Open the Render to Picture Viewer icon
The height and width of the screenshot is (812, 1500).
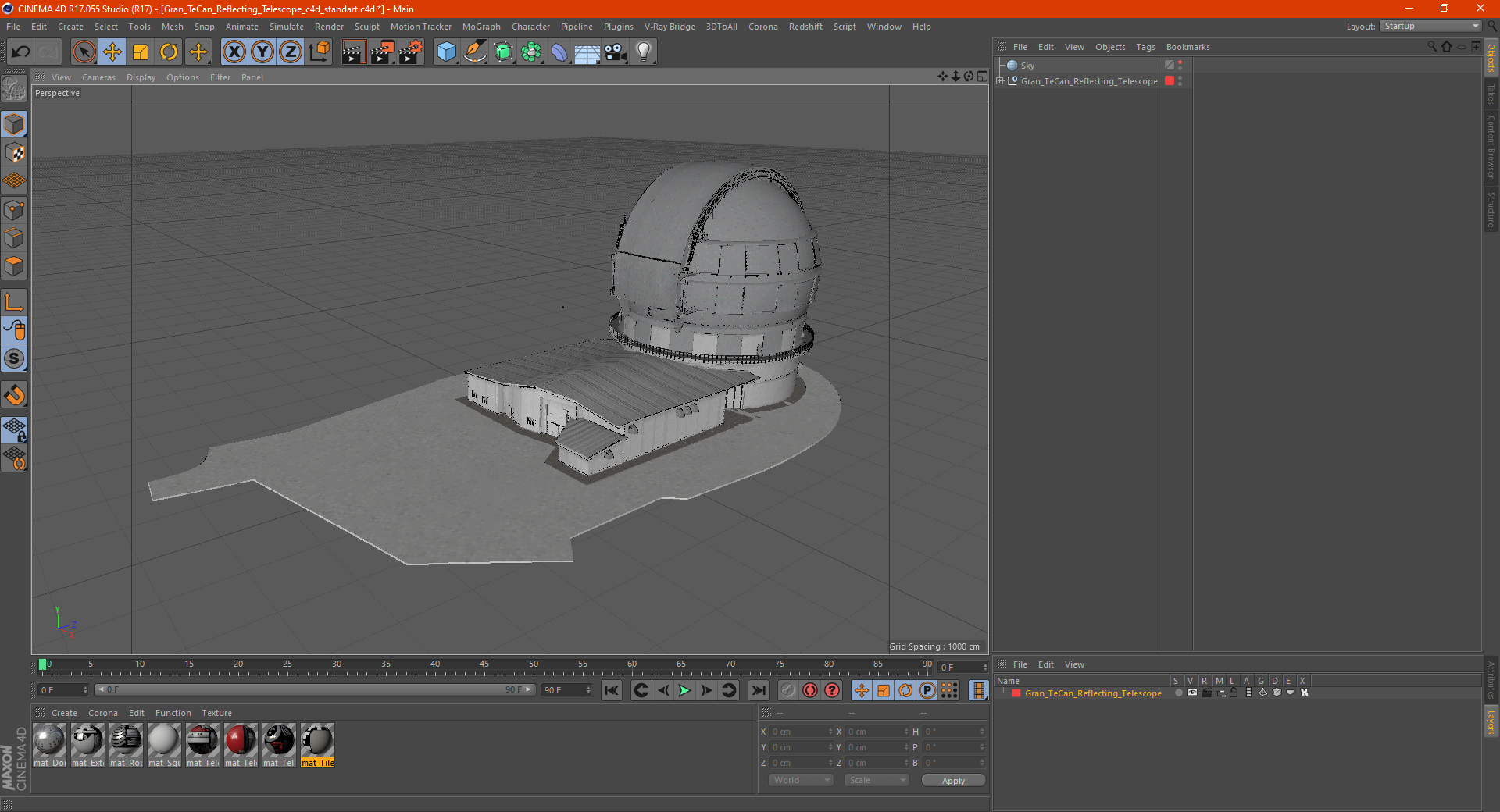tap(382, 52)
